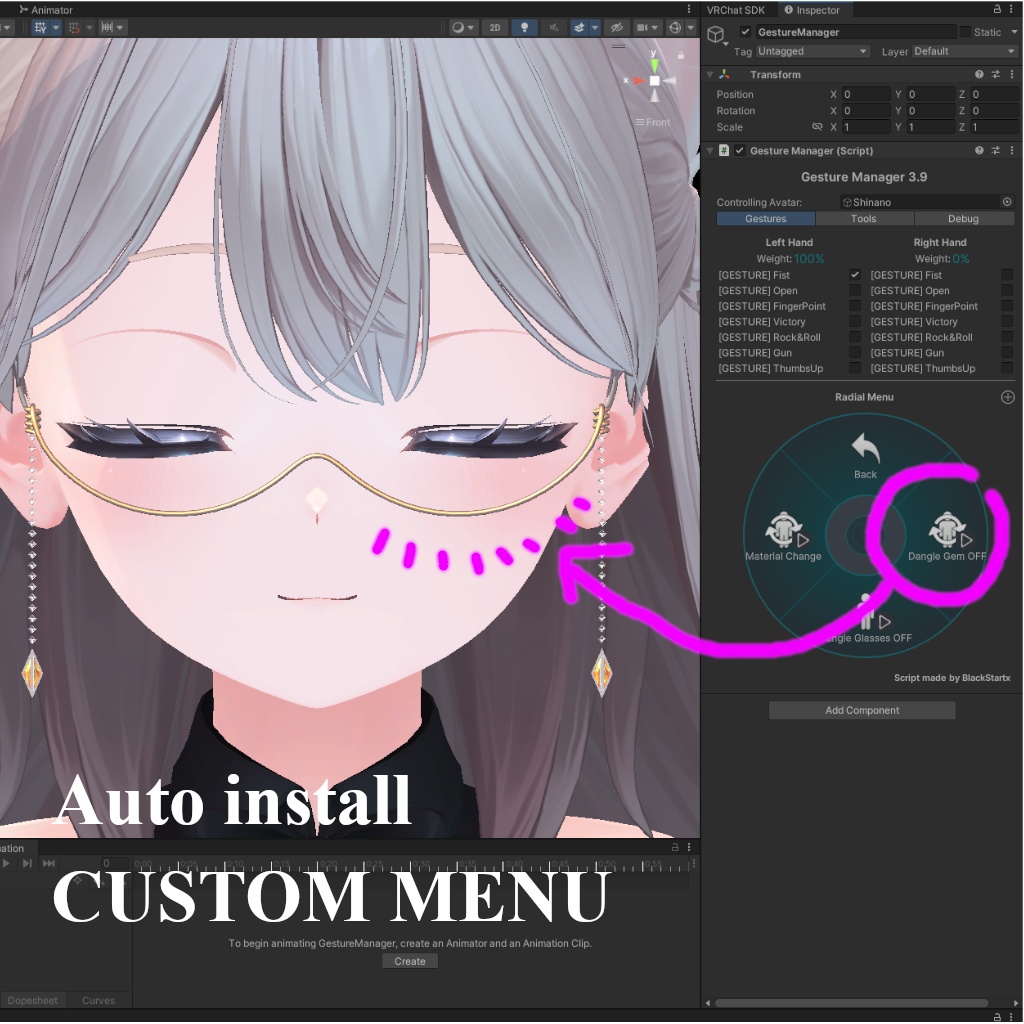Click the orientation gizmo in scene view
This screenshot has height=1024, width=1024.
click(x=654, y=80)
